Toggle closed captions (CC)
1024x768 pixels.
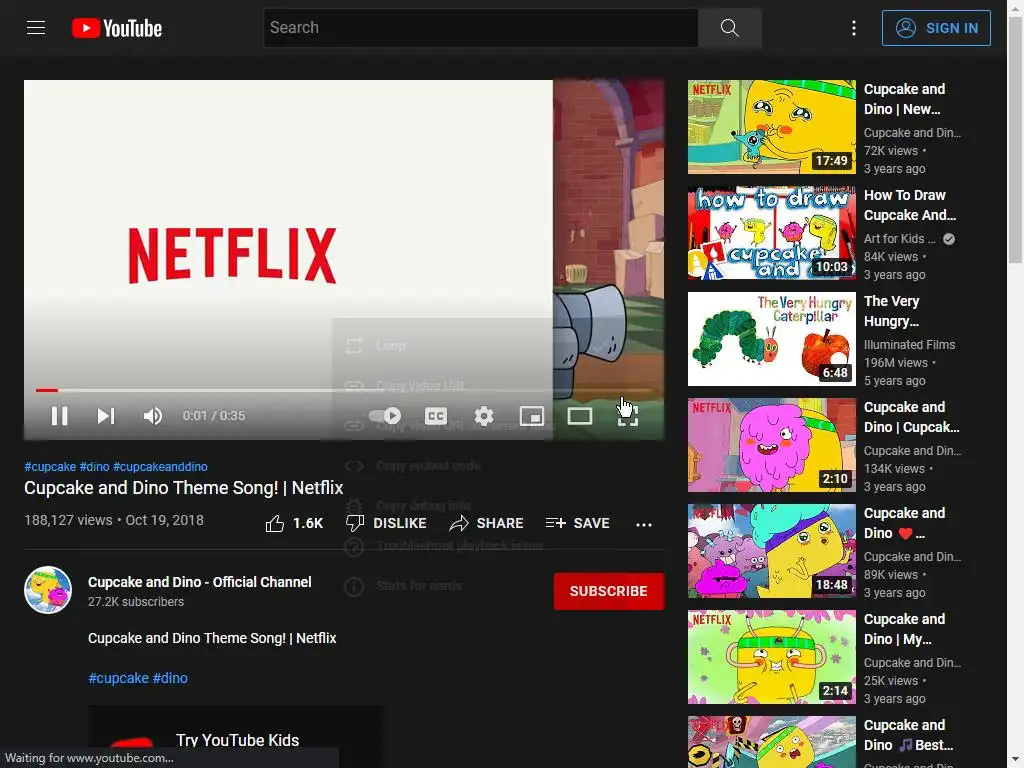pyautogui.click(x=436, y=416)
